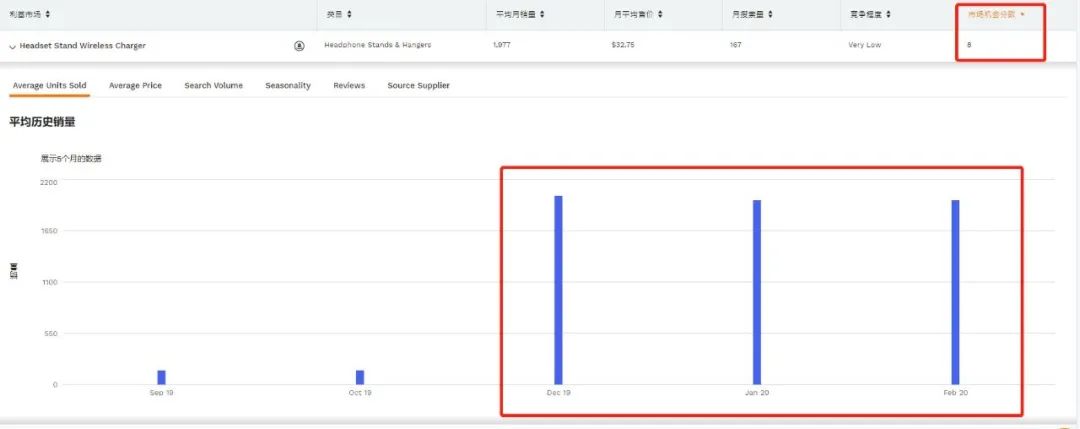Sort by competition level arrows
This screenshot has height=429, width=1080.
coord(889,14)
